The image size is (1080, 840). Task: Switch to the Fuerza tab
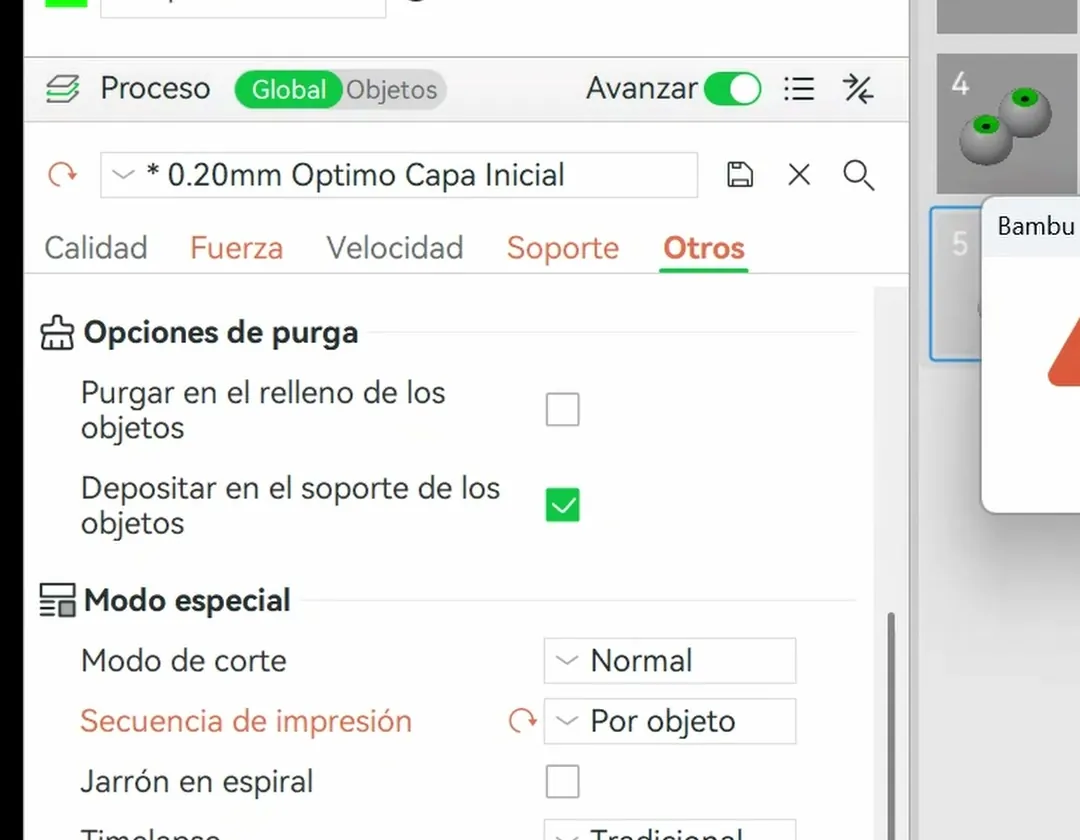click(236, 248)
